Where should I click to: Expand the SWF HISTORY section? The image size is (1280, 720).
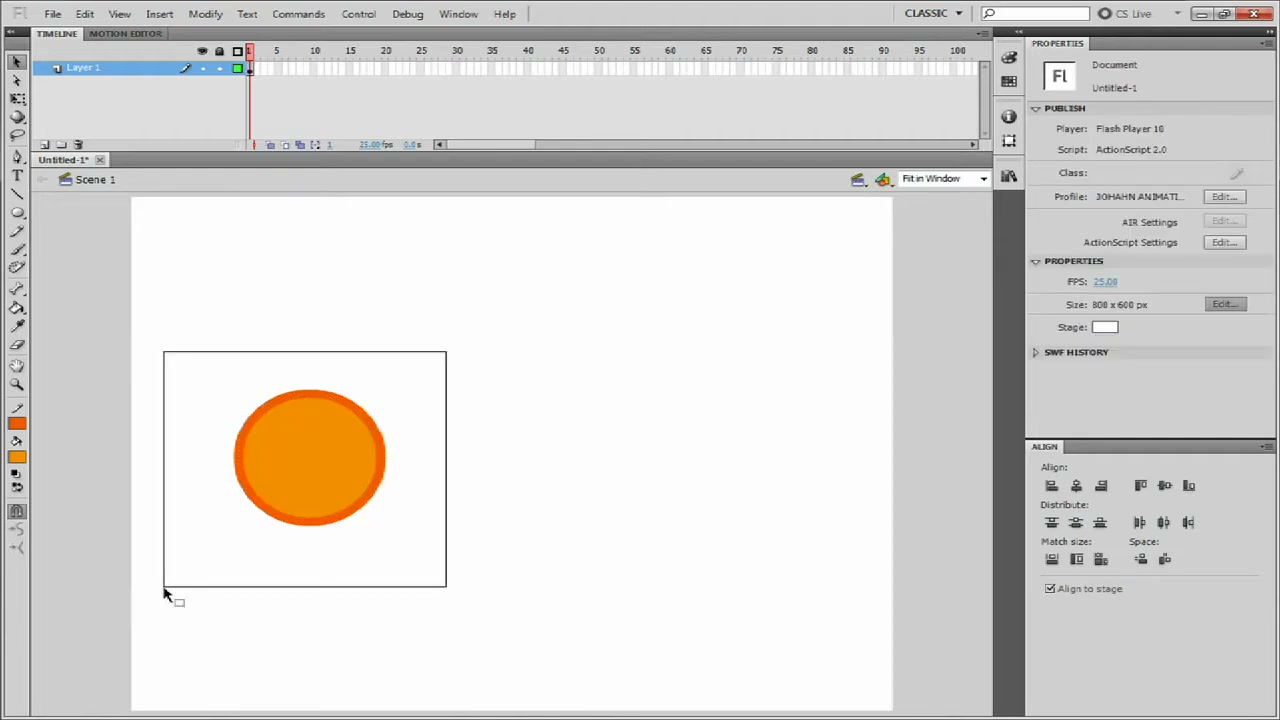coord(1036,352)
